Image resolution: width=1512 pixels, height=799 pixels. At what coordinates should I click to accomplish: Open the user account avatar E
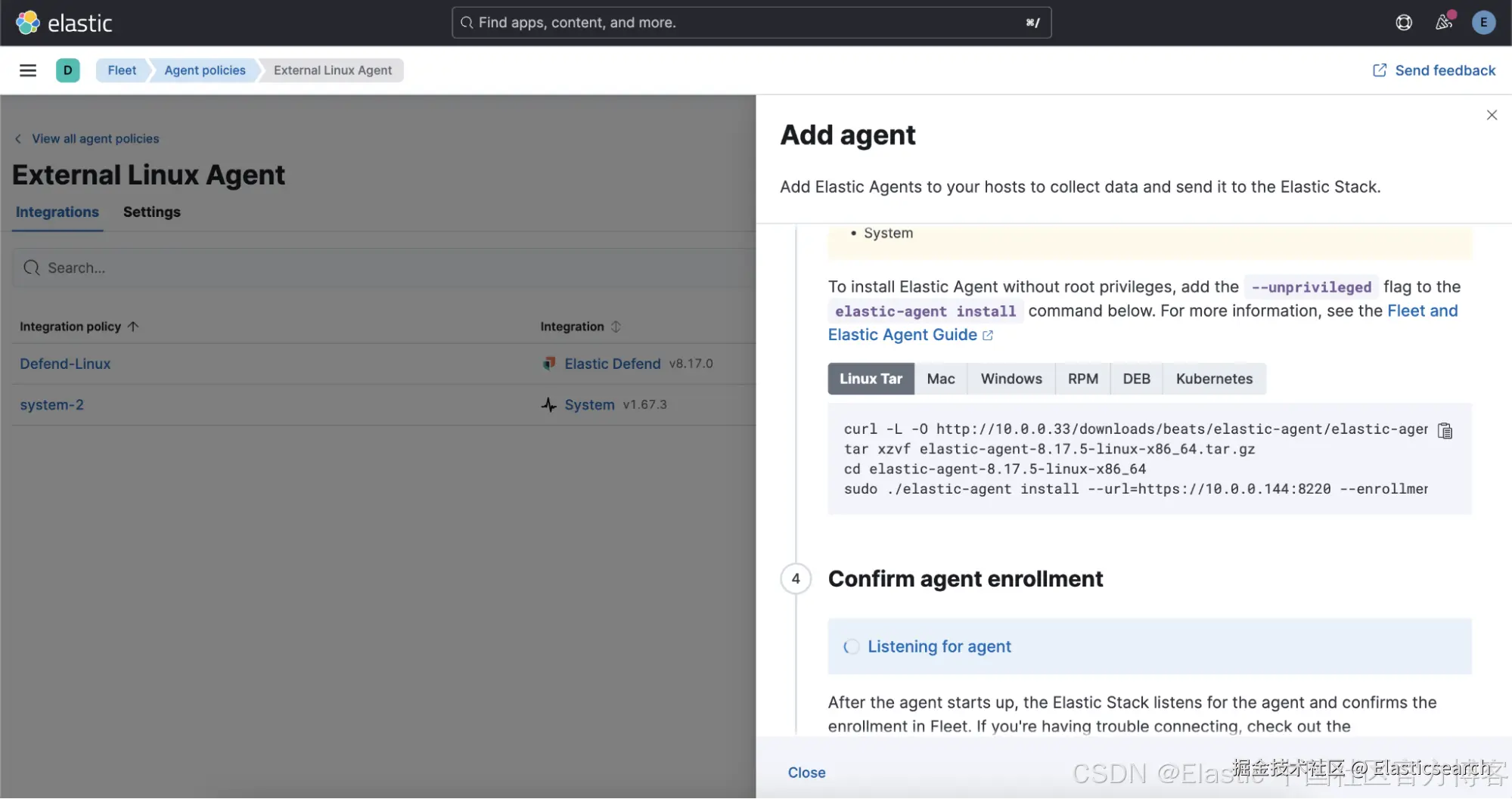(x=1483, y=23)
